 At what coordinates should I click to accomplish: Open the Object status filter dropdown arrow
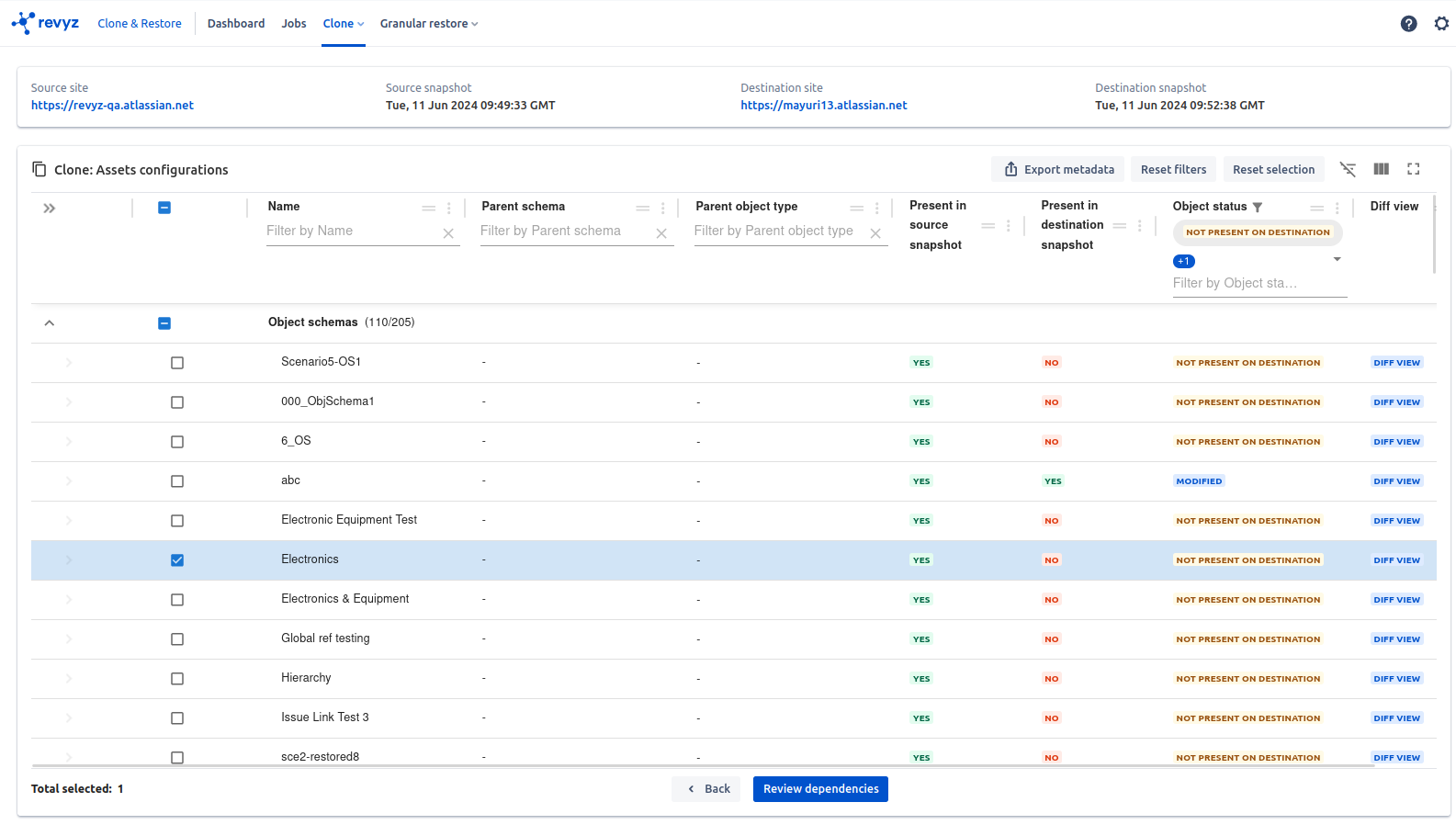(1337, 260)
